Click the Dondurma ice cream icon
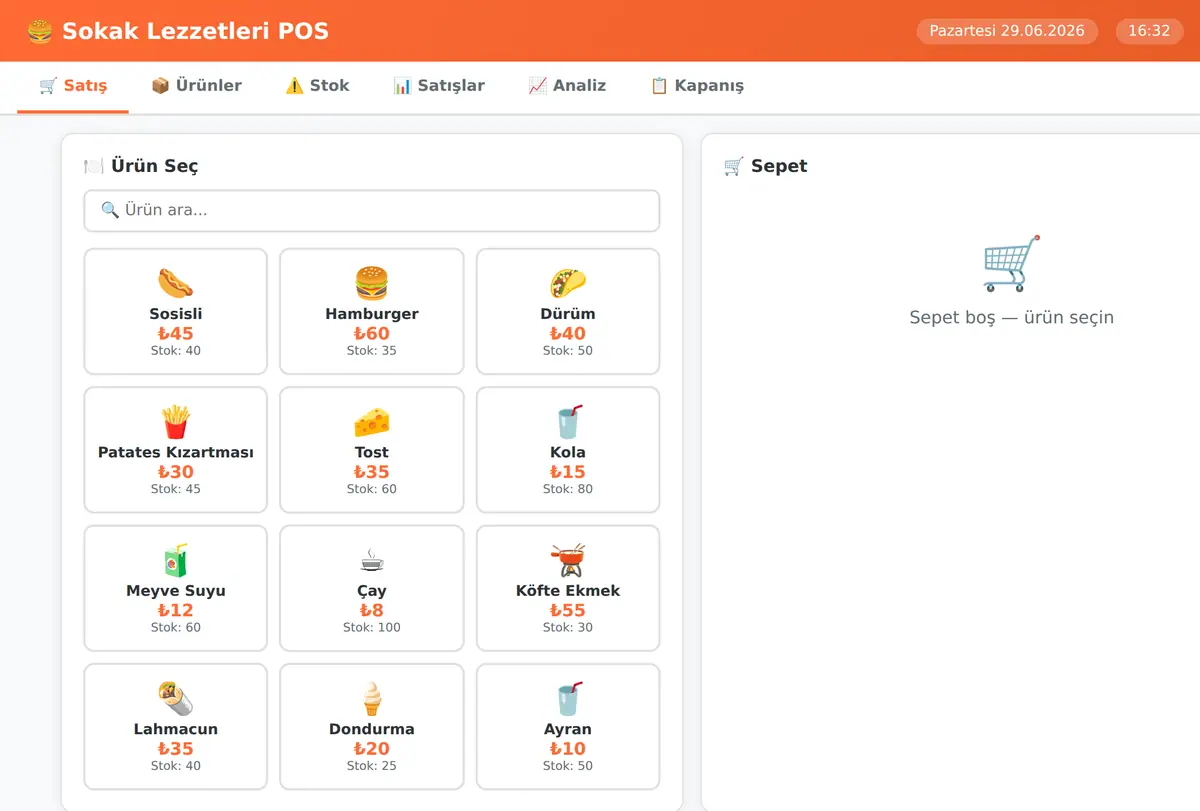1200x811 pixels. tap(371, 698)
